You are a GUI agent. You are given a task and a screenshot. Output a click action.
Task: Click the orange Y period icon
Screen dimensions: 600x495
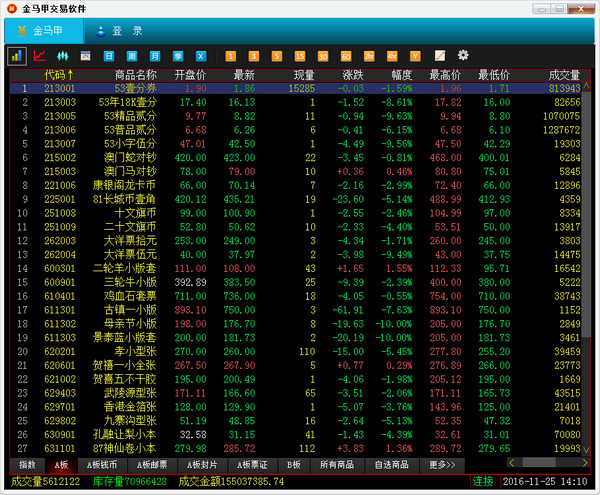coord(415,57)
